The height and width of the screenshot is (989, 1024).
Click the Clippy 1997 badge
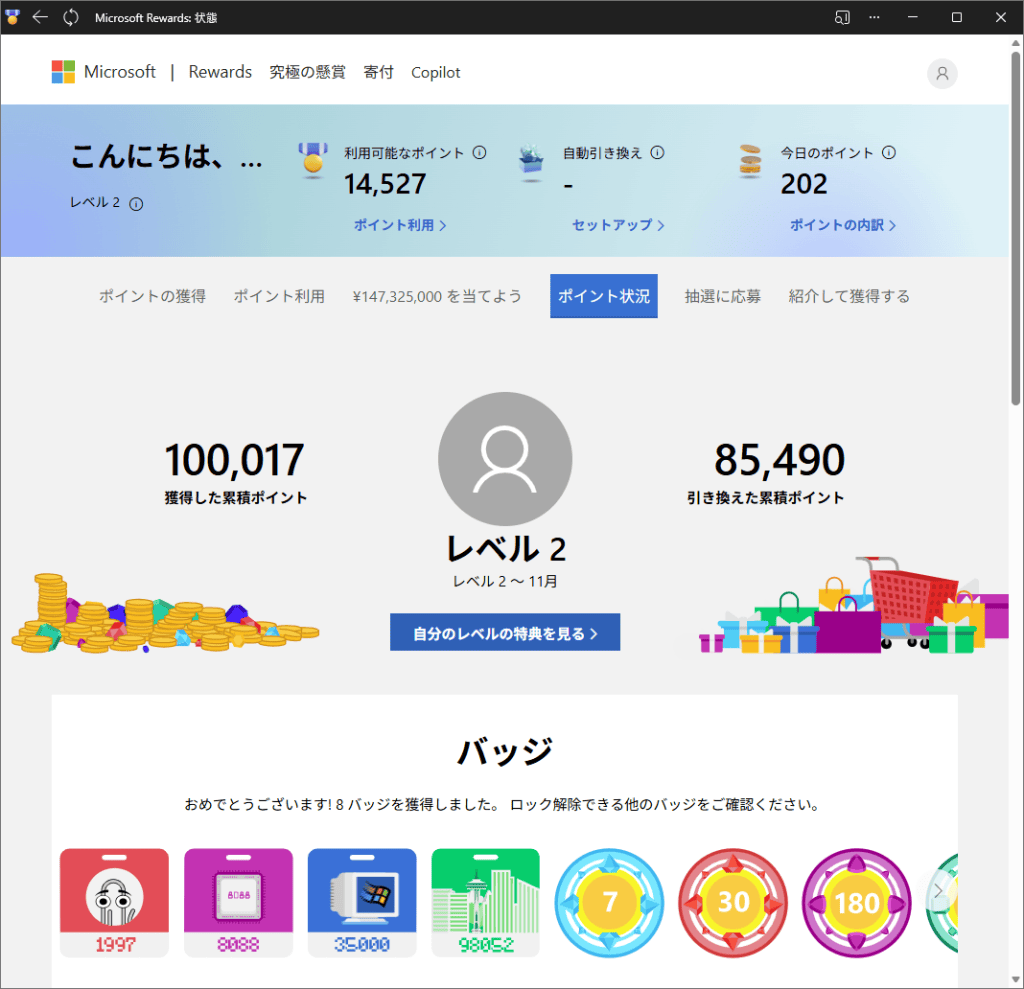click(x=114, y=902)
